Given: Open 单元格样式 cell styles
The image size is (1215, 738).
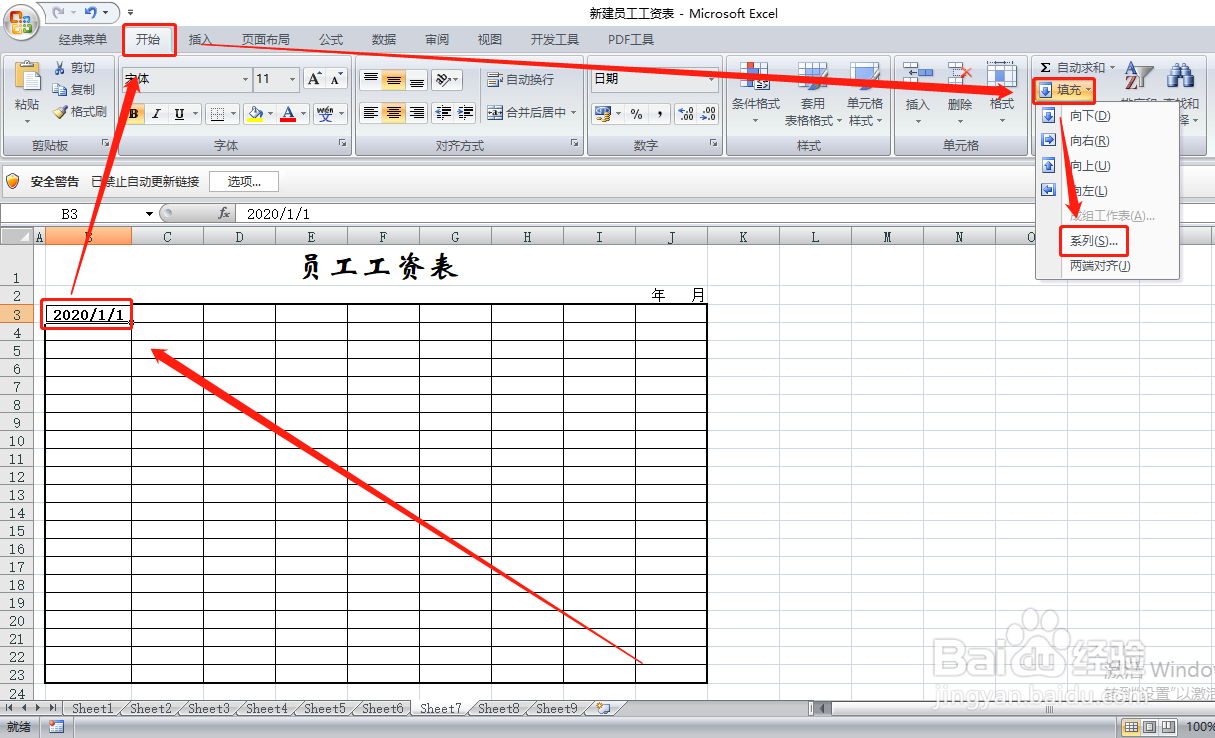Looking at the screenshot, I should (865, 95).
